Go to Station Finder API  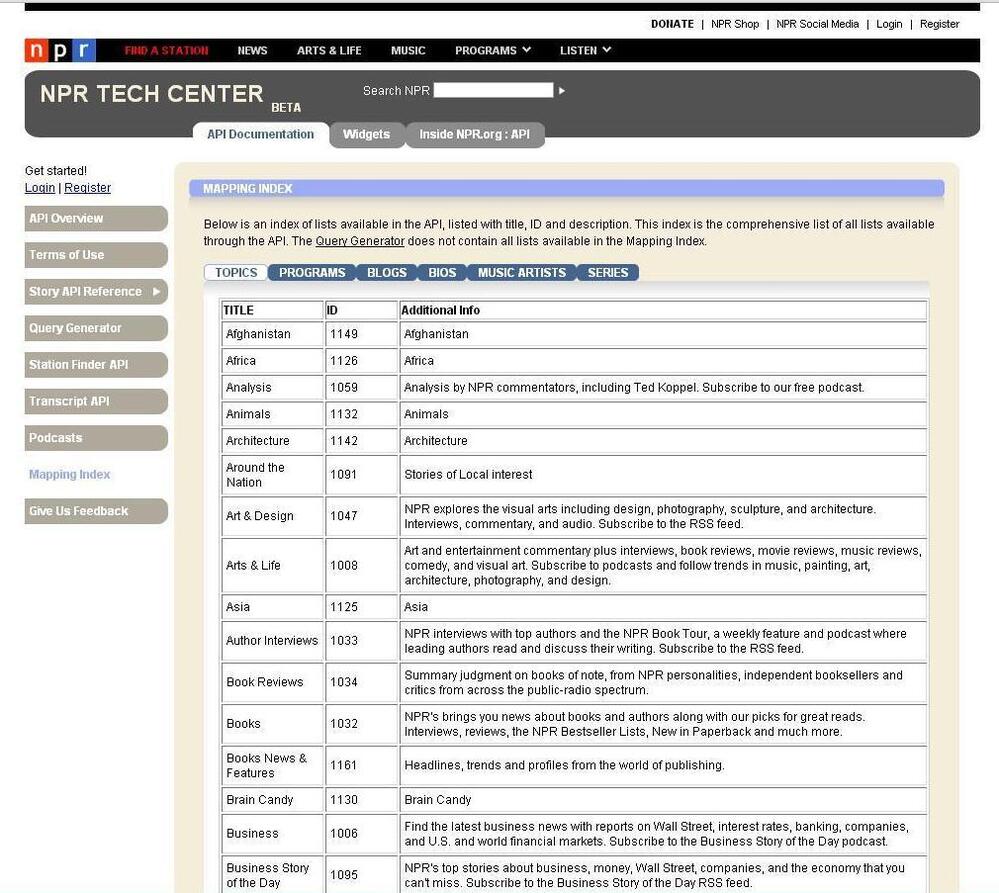96,365
